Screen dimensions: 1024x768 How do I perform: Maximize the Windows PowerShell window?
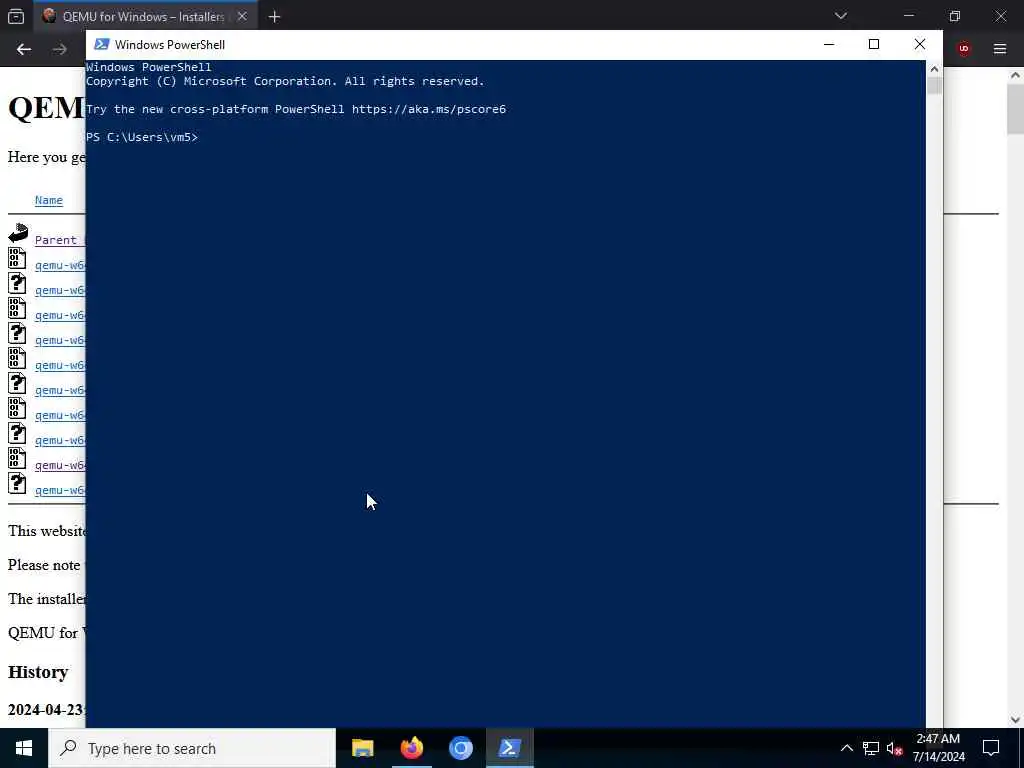coord(874,44)
